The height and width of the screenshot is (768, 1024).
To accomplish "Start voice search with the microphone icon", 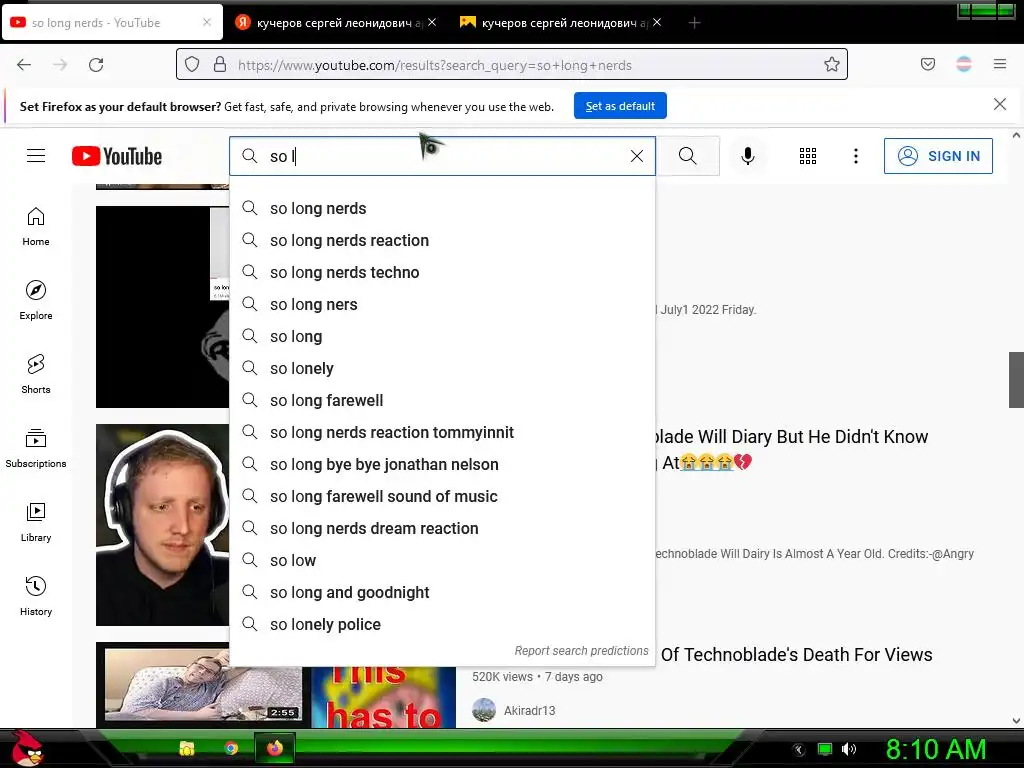I will pyautogui.click(x=748, y=155).
